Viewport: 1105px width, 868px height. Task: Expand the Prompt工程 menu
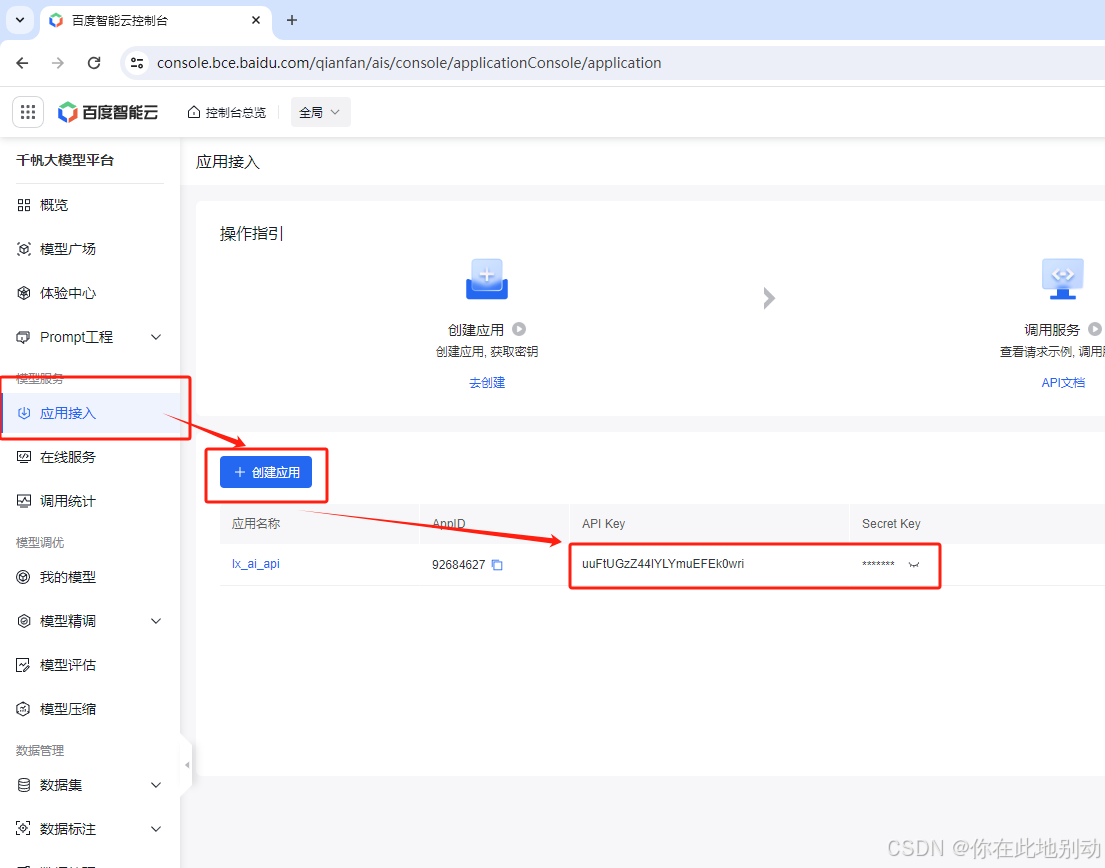(155, 337)
